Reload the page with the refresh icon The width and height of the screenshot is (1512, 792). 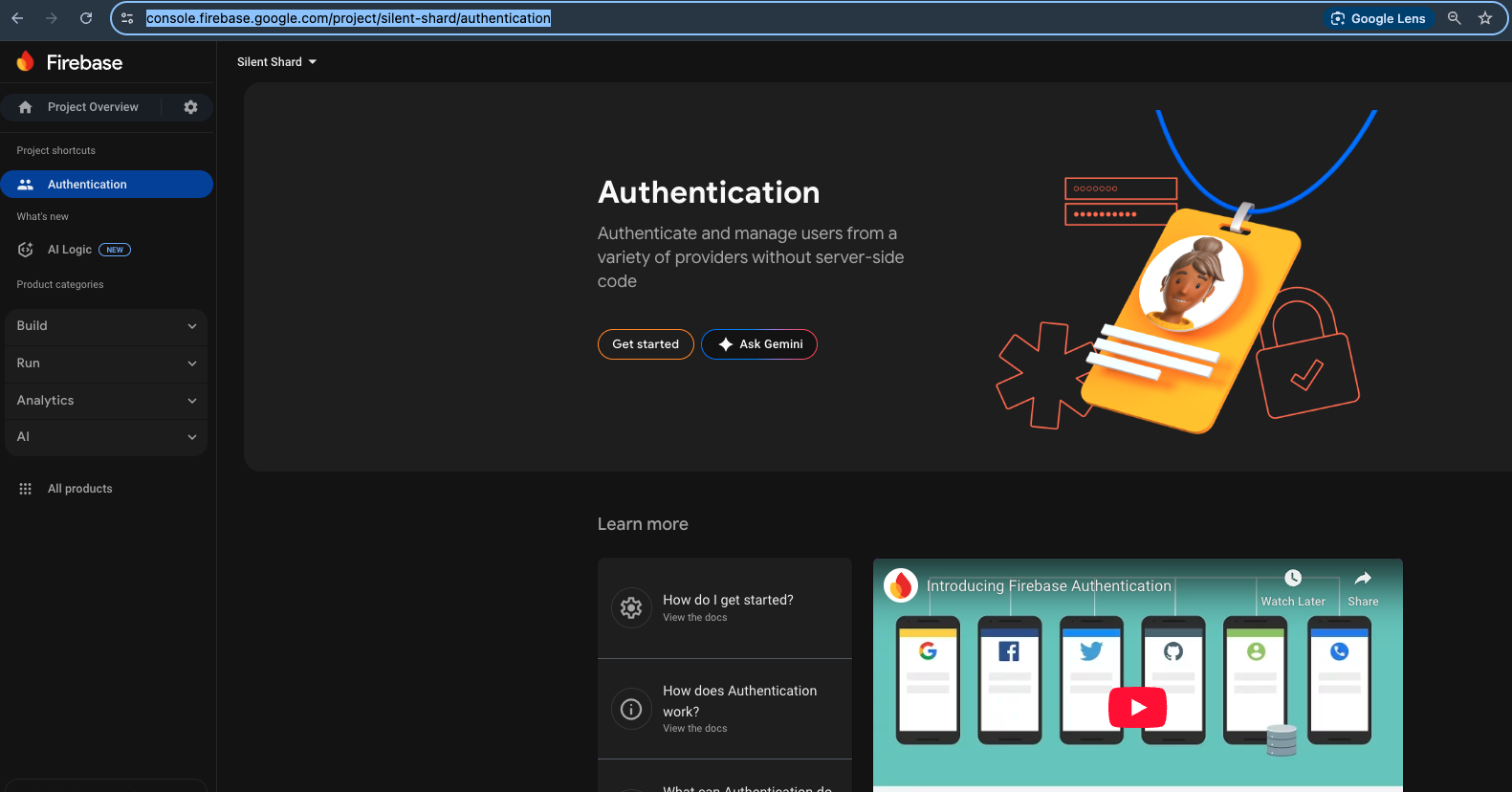tap(86, 18)
